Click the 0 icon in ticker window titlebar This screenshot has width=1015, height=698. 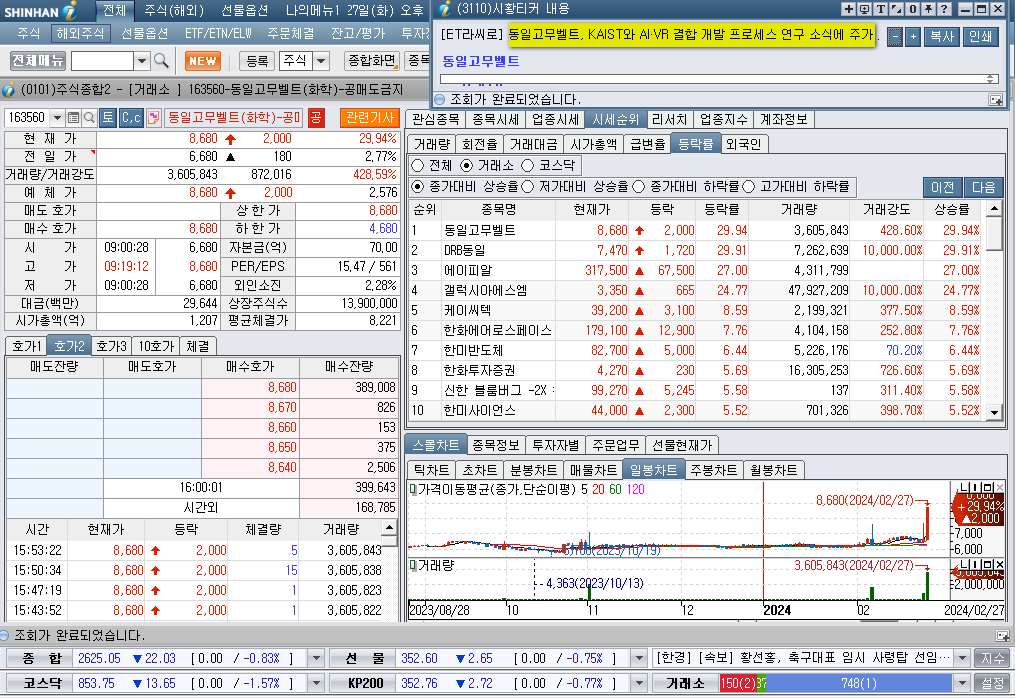click(x=912, y=9)
